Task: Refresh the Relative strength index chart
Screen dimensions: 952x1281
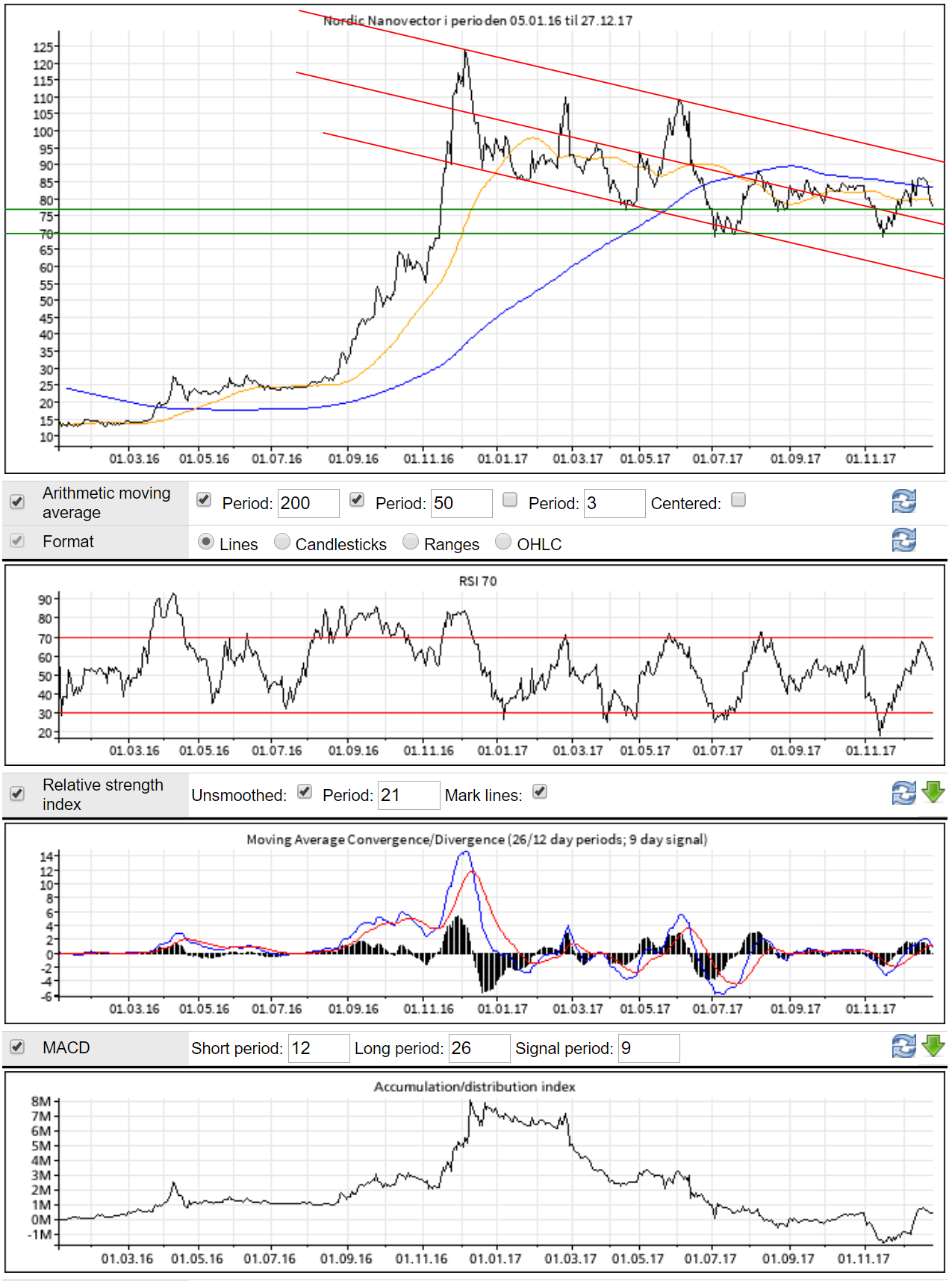Action: (x=904, y=793)
